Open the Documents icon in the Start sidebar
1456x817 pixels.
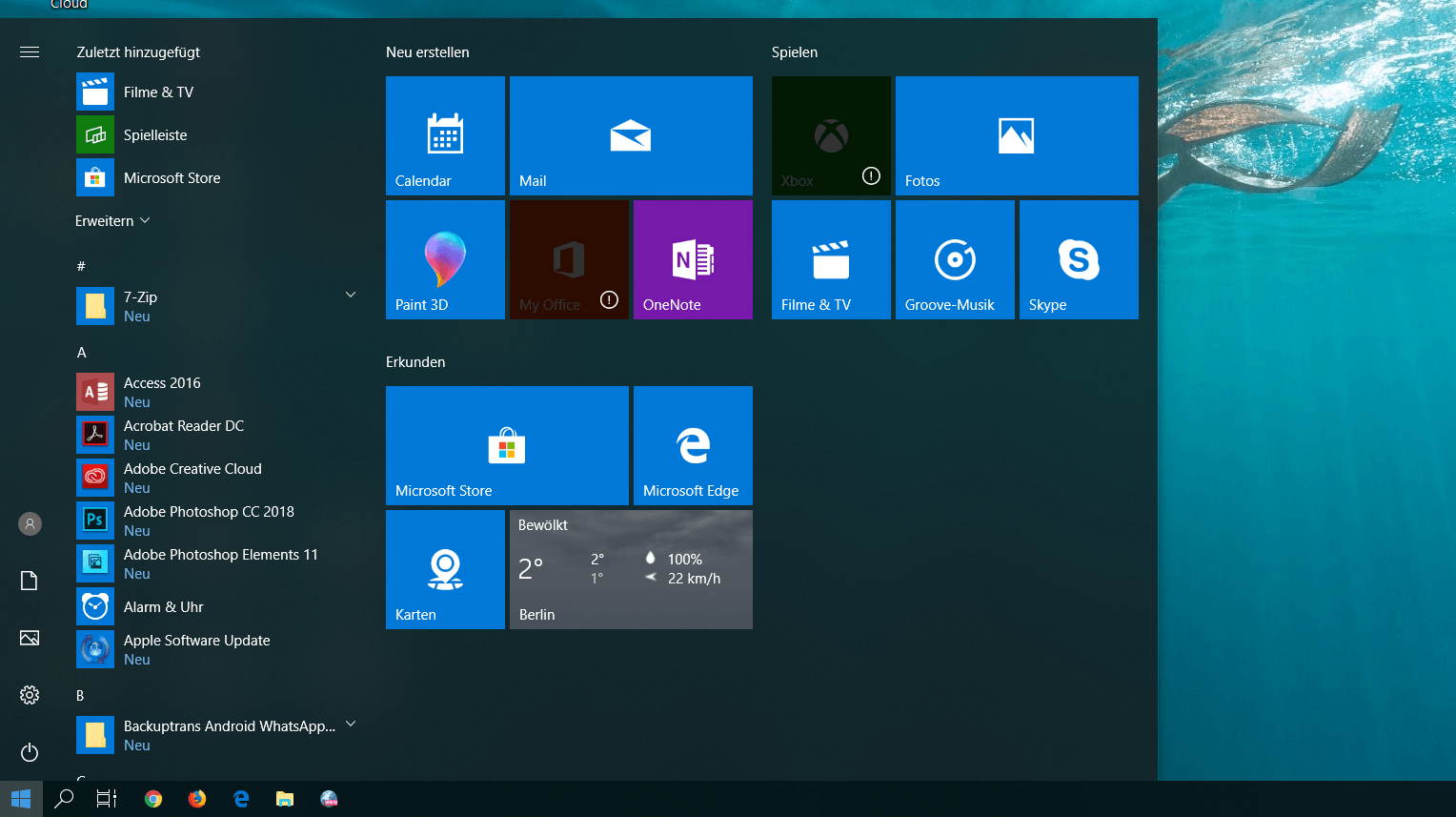click(30, 581)
